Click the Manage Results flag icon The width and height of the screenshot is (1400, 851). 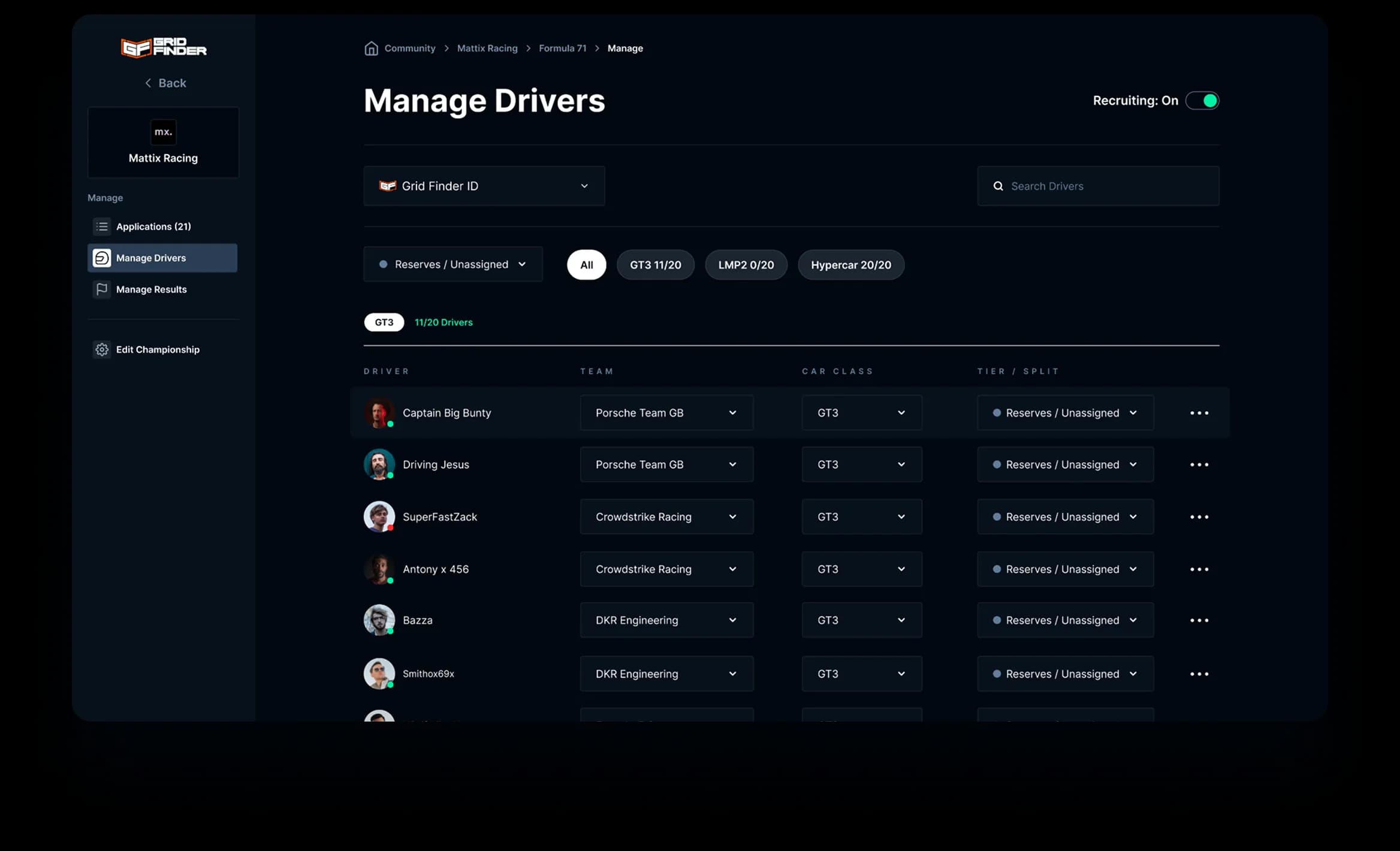102,289
